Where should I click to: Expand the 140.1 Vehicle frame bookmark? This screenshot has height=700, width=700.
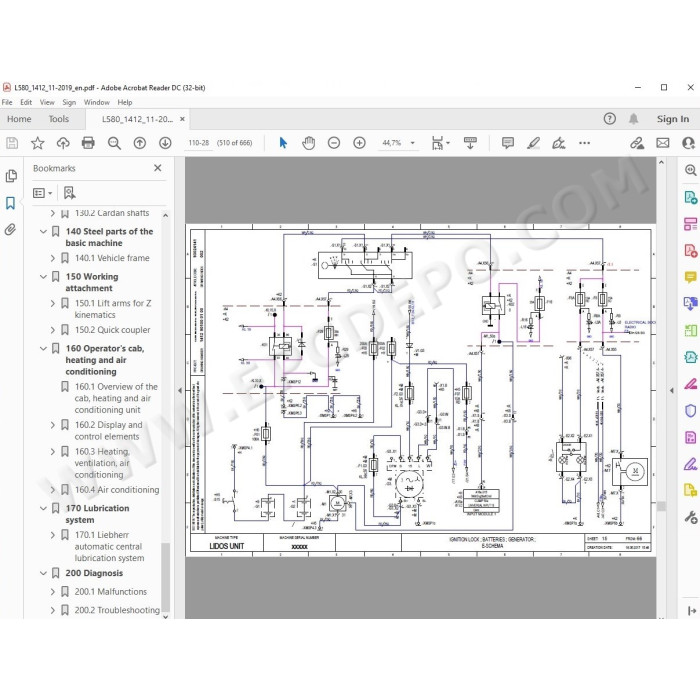(x=53, y=258)
